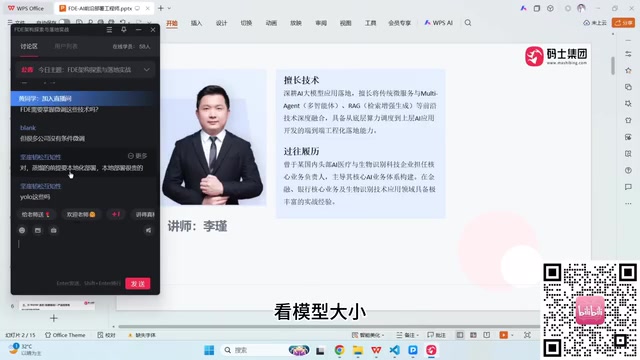640x360 pixels.
Task: Toggle the auto-save switch in WPS toolbar
Action: point(64,22)
